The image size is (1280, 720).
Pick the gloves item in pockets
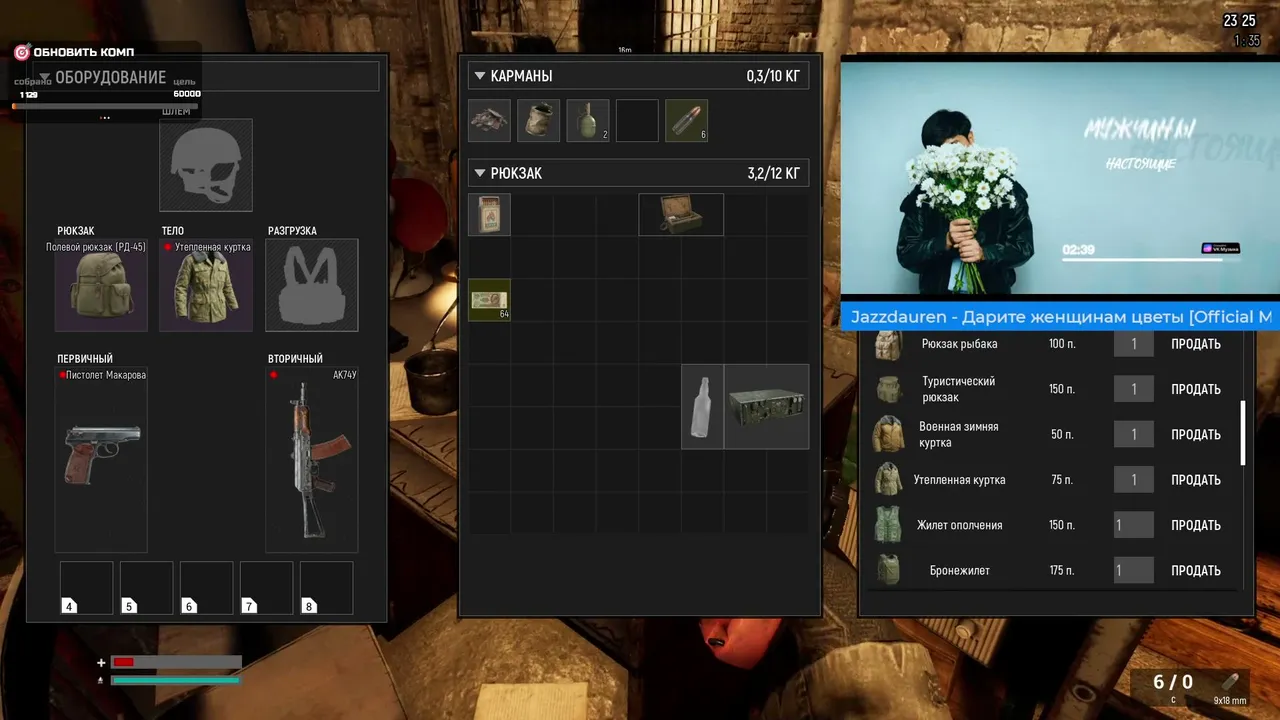[x=489, y=120]
